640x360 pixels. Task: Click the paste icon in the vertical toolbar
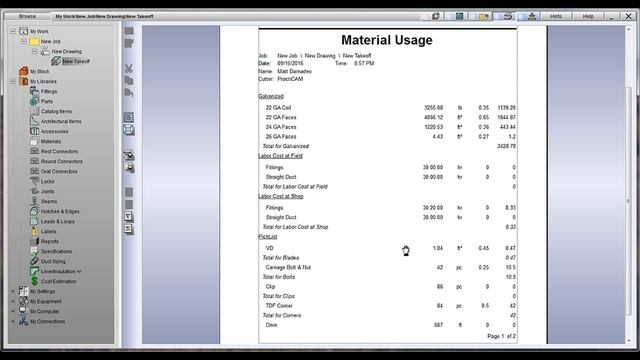[x=129, y=93]
